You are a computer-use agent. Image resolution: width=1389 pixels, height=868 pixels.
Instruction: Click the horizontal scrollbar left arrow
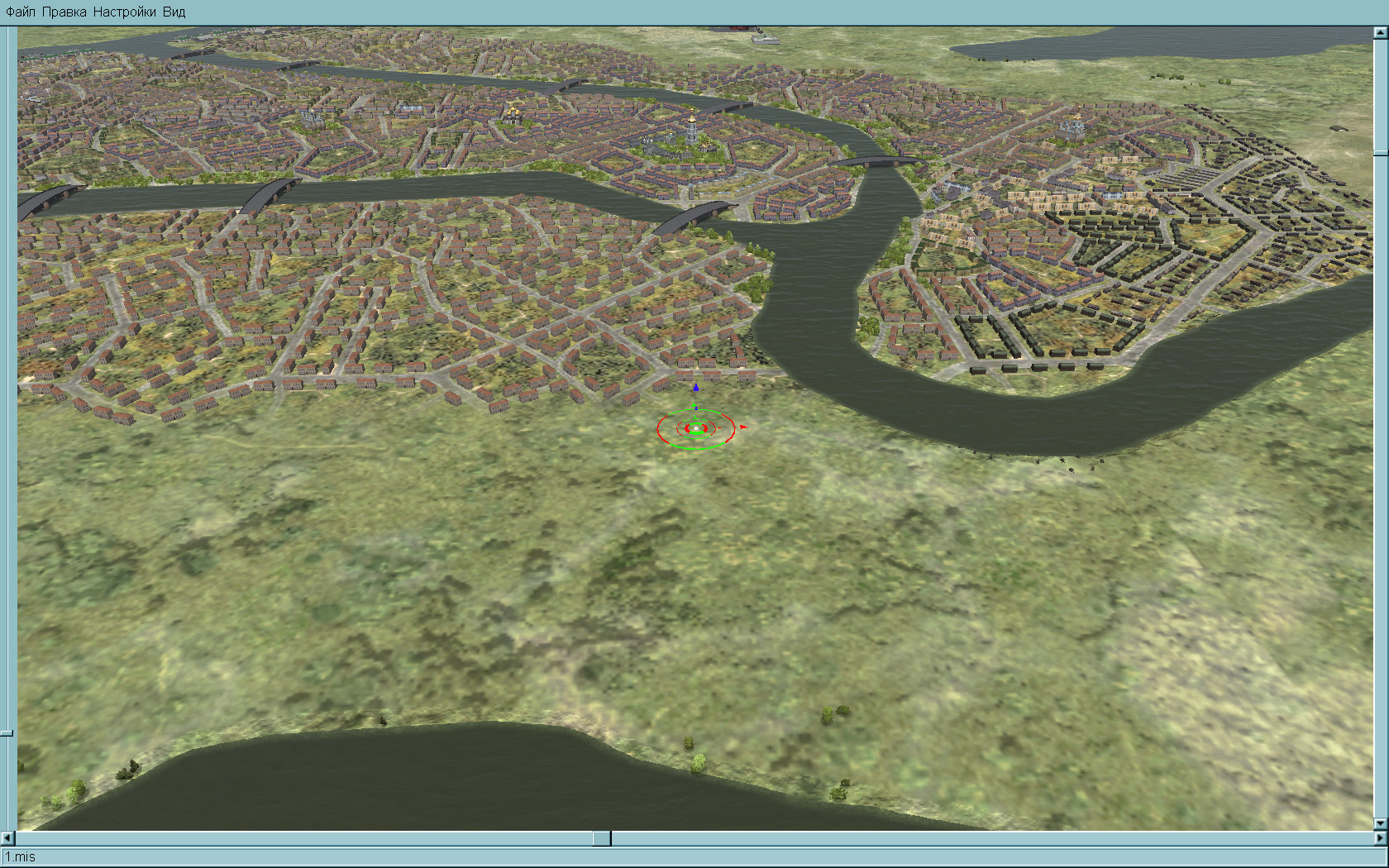[7, 838]
